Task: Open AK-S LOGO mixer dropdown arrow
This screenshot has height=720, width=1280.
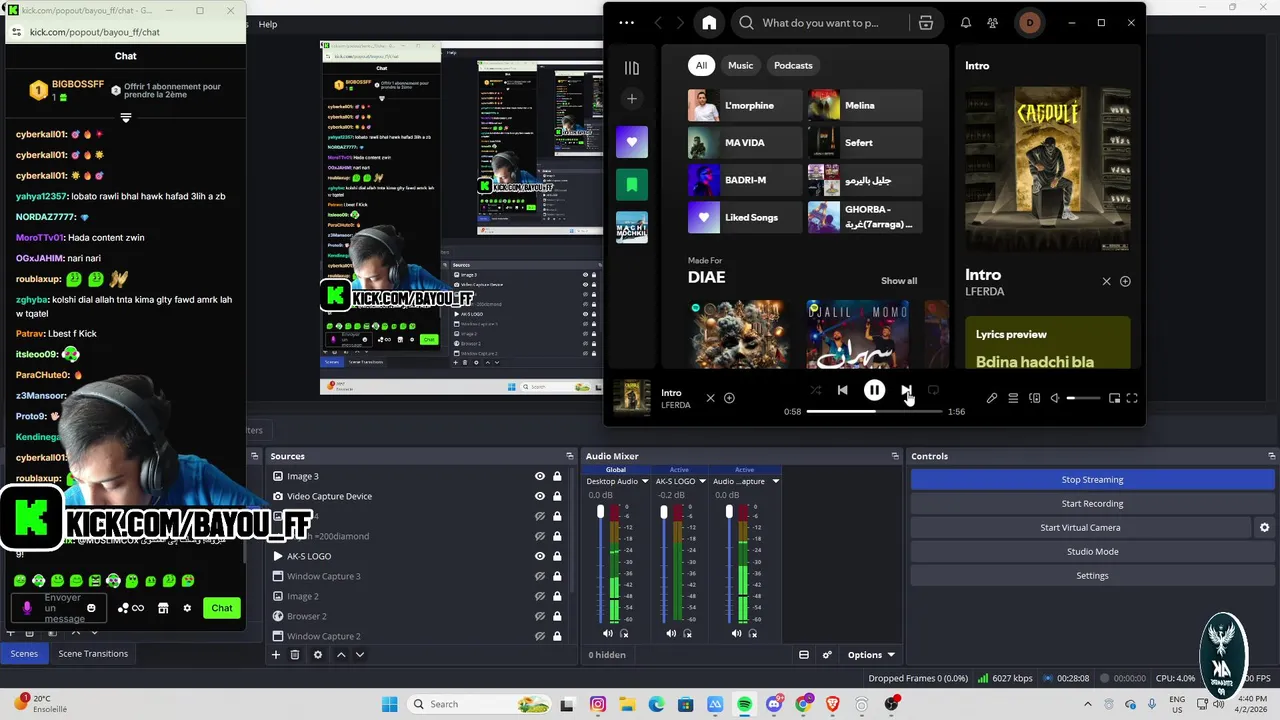Action: coord(702,481)
